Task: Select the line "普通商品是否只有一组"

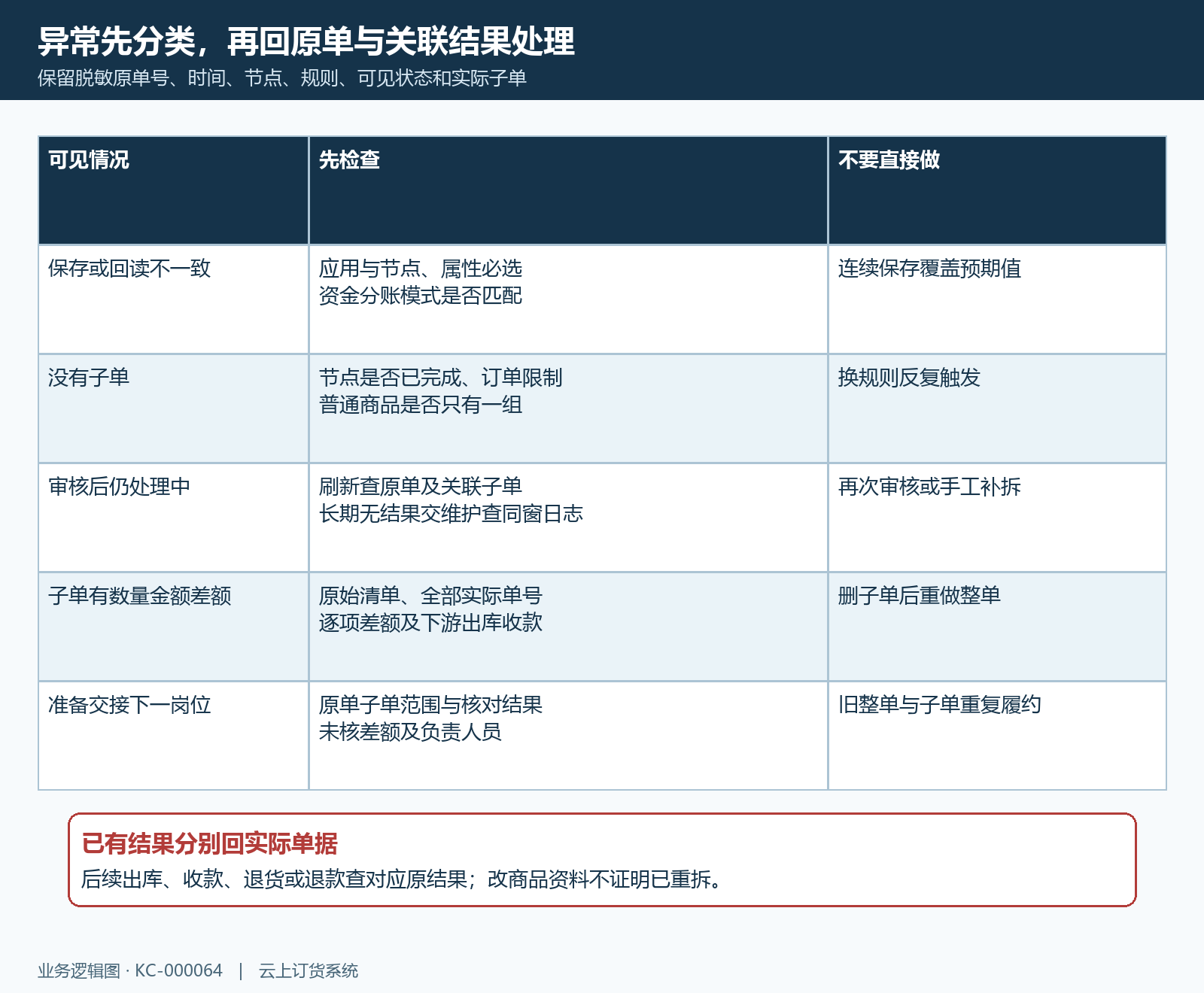Action: pyautogui.click(x=421, y=405)
